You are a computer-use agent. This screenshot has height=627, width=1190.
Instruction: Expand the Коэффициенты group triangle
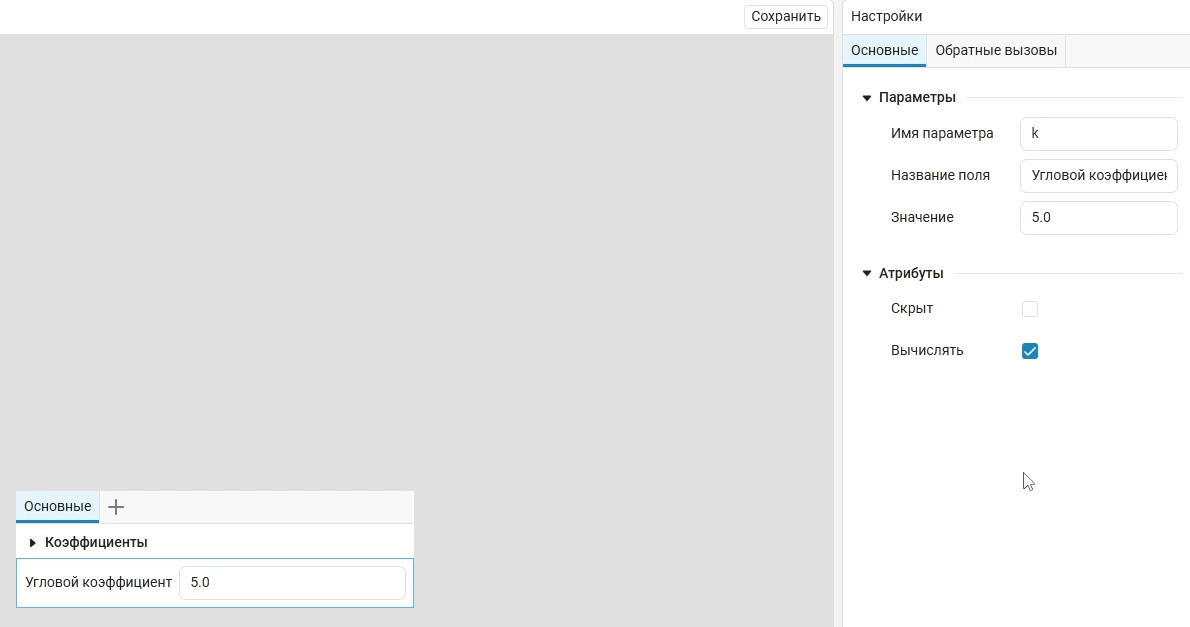32,542
